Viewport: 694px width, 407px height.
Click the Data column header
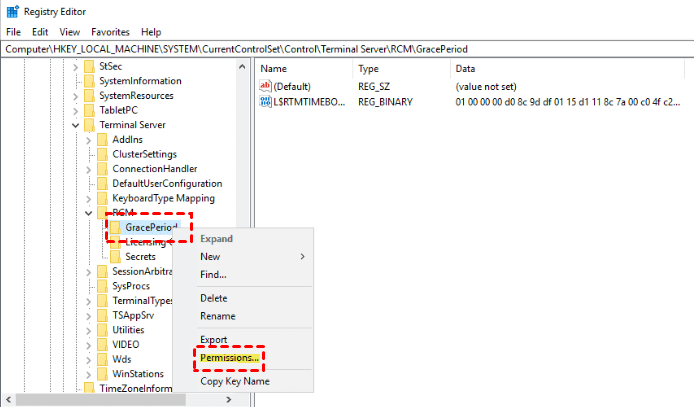coord(465,69)
